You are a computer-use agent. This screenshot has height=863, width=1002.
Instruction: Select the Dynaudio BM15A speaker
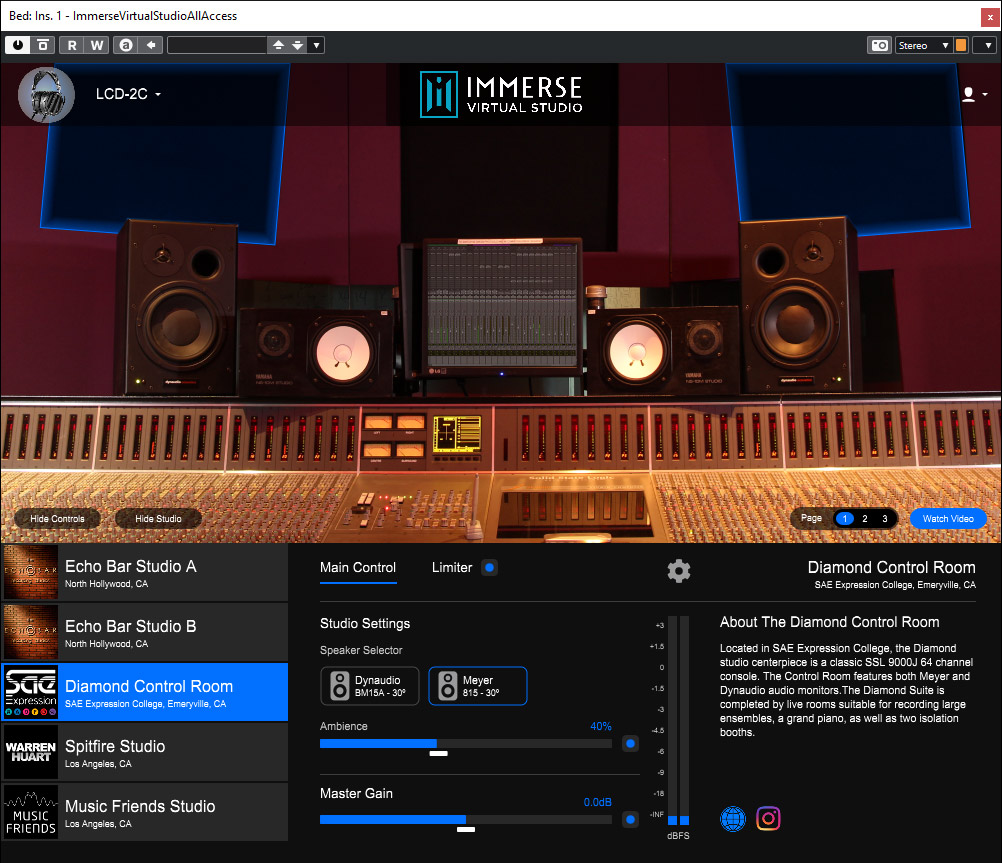pos(370,686)
